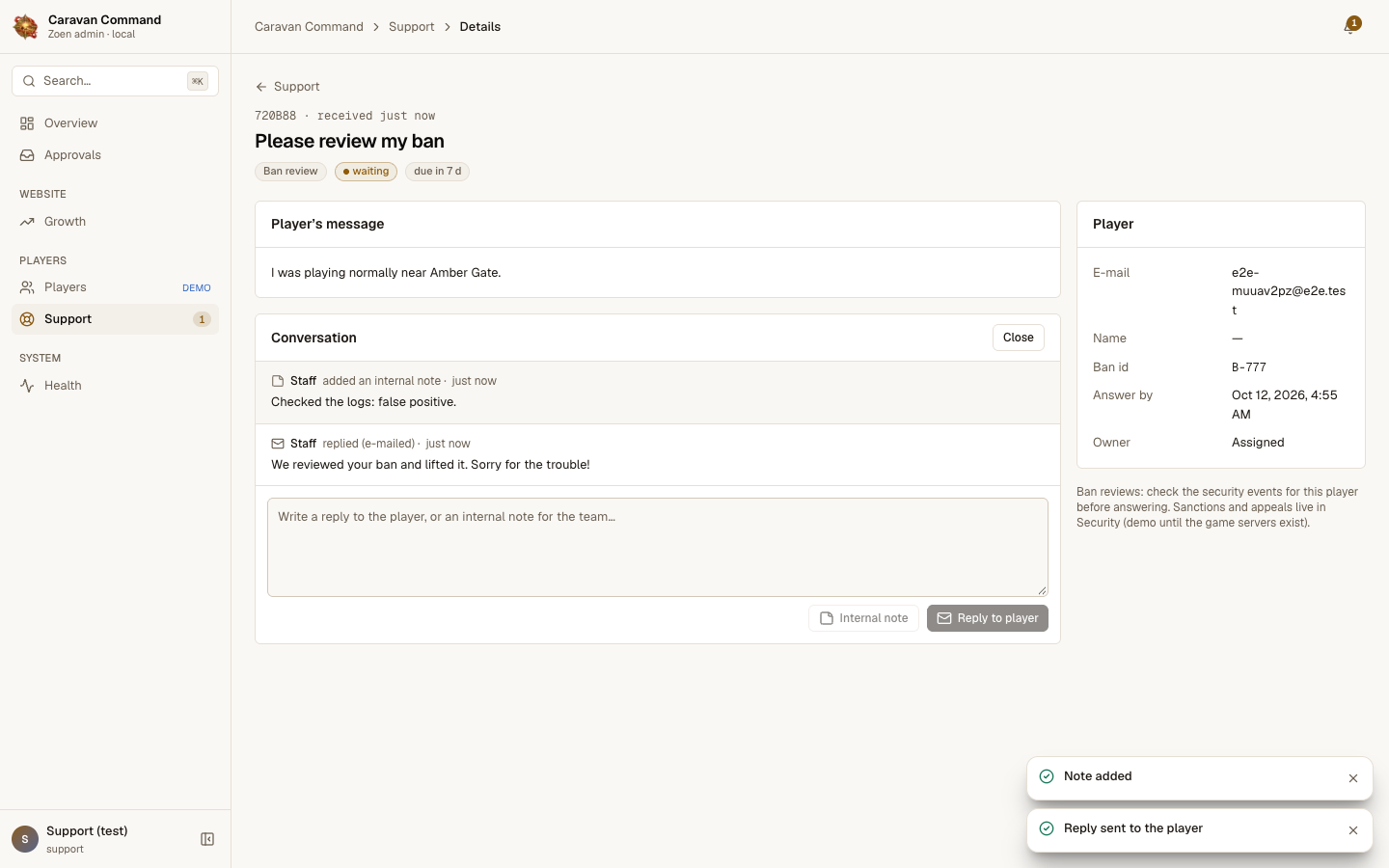The height and width of the screenshot is (868, 1389).
Task: Close the conversation
Action: tap(1018, 338)
